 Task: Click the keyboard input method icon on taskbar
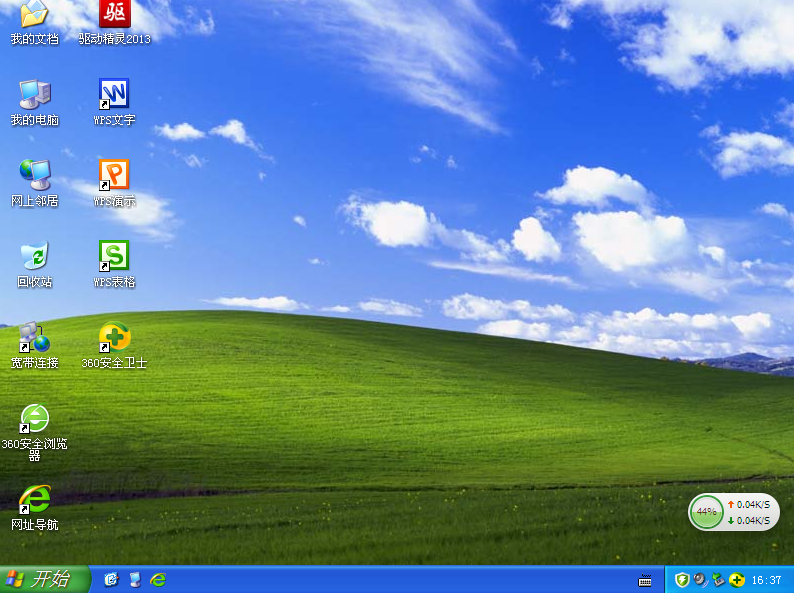pyautogui.click(x=646, y=580)
